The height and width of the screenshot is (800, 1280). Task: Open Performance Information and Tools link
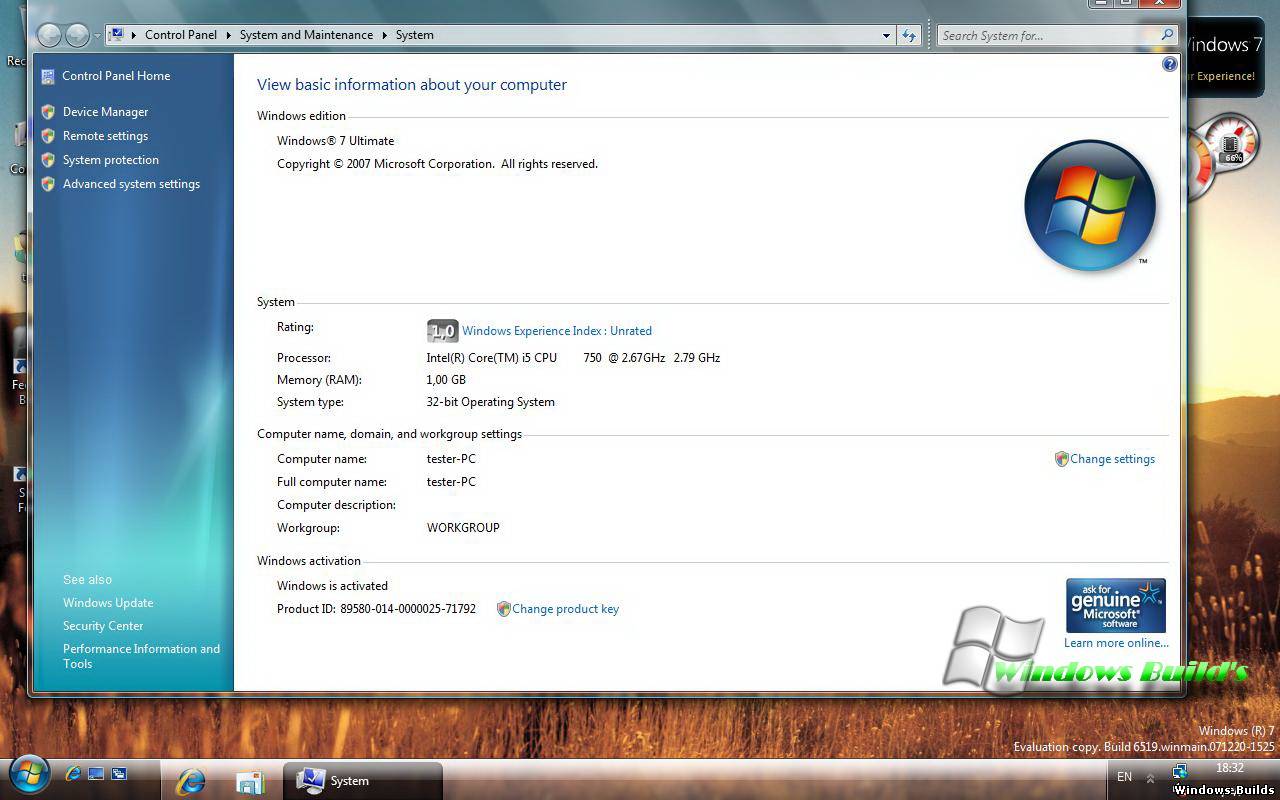coord(141,656)
